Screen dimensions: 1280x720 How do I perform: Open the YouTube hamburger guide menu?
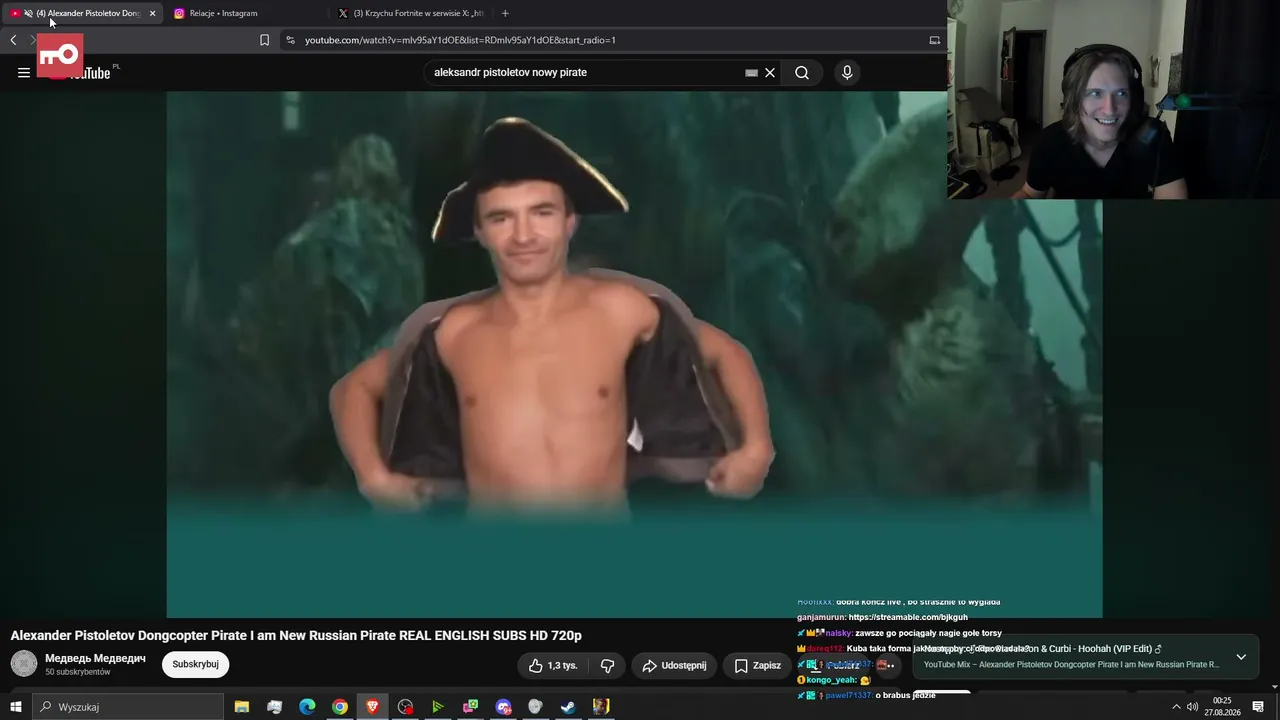[24, 72]
